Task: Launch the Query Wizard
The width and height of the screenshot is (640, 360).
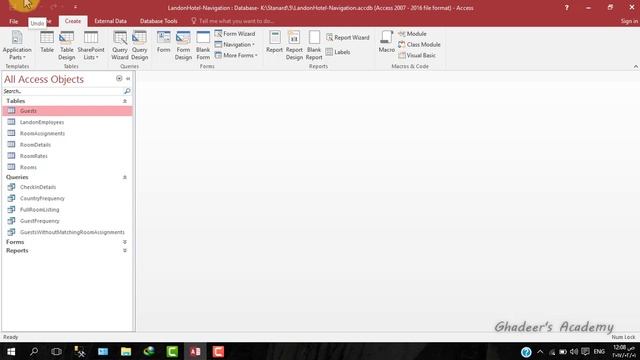Action: [x=120, y=45]
